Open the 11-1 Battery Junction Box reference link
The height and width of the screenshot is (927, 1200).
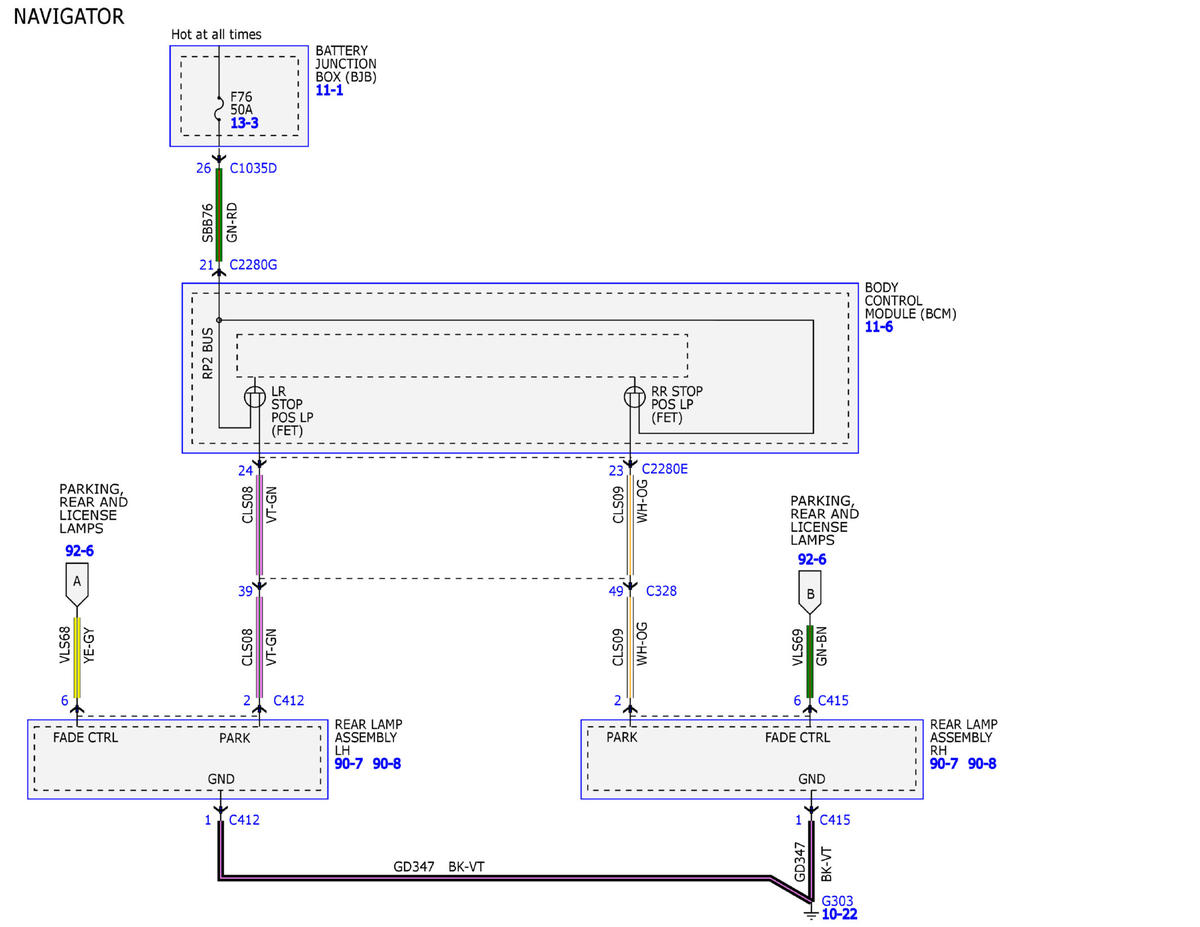click(x=329, y=90)
